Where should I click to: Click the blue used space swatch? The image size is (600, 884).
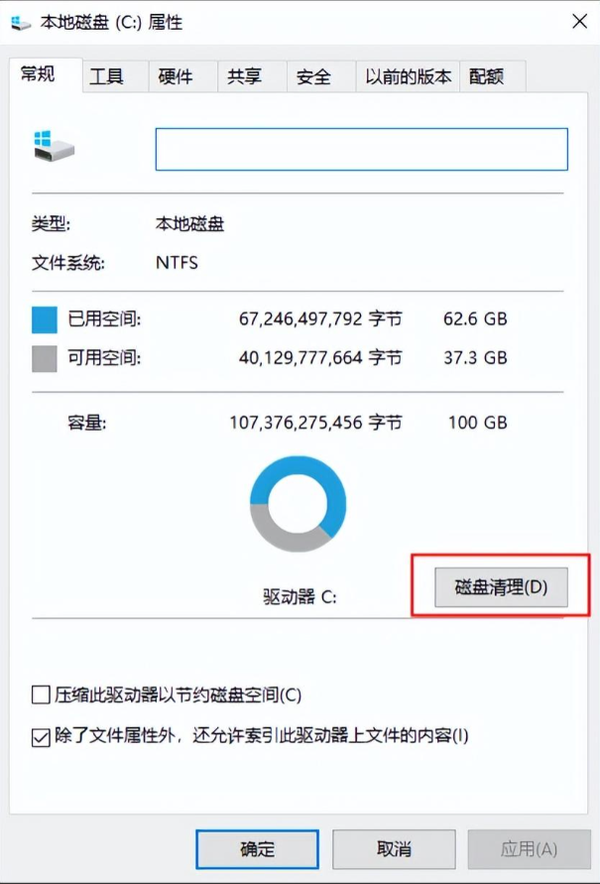coord(45,320)
